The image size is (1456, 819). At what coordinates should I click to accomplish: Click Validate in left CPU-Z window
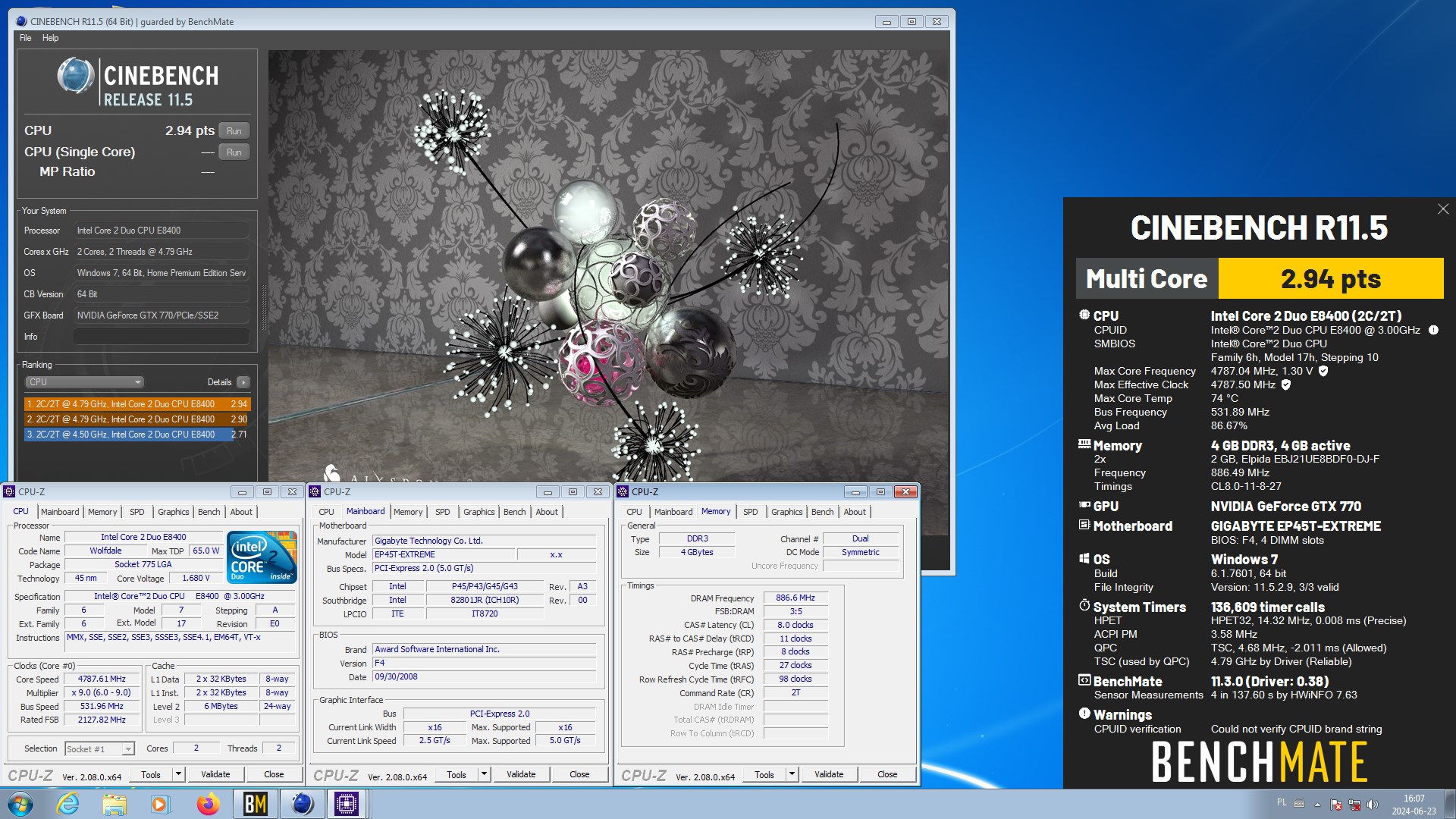tap(215, 774)
